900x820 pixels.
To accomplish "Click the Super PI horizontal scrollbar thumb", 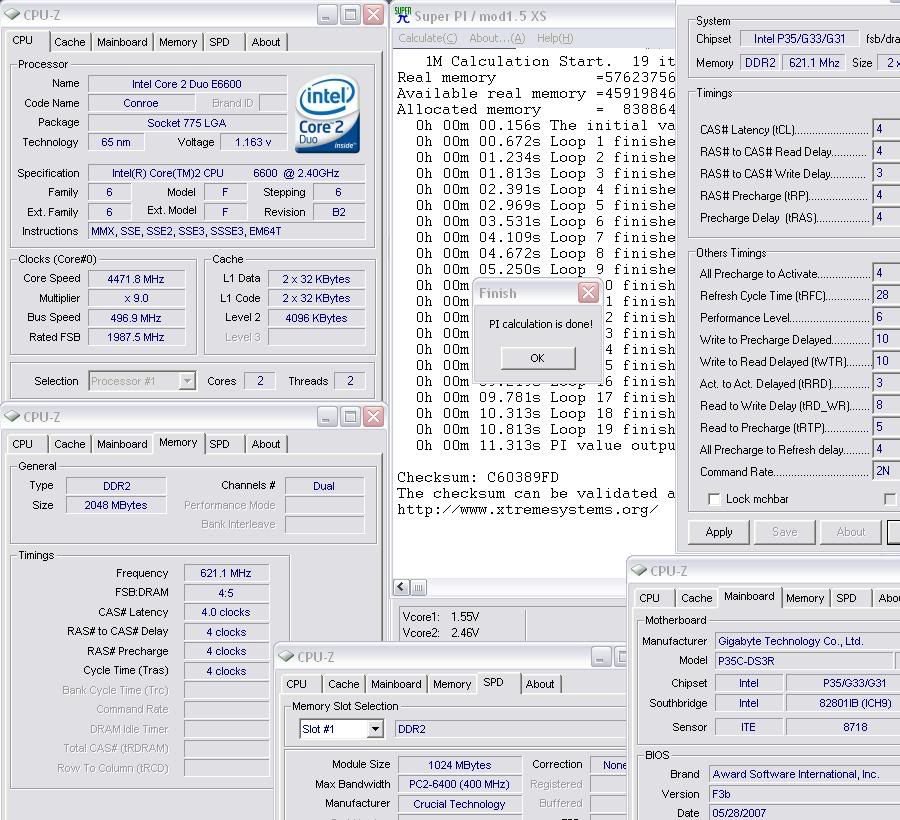I will coord(418,586).
